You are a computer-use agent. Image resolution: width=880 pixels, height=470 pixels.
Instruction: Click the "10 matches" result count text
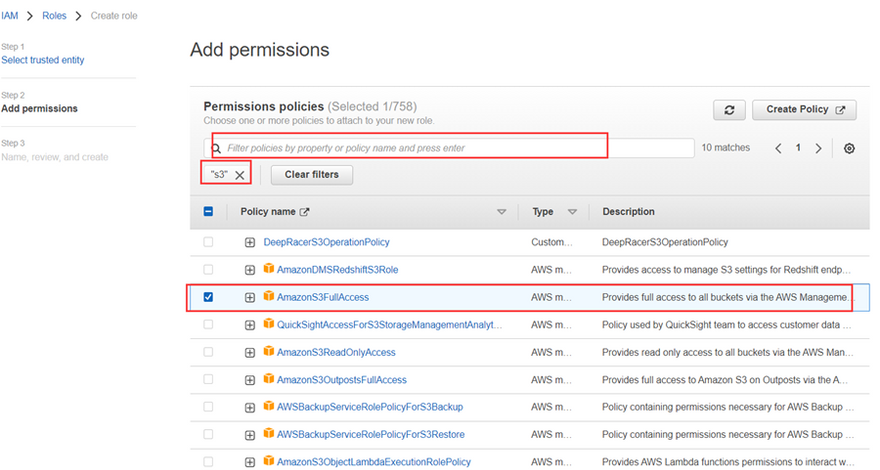click(x=726, y=148)
